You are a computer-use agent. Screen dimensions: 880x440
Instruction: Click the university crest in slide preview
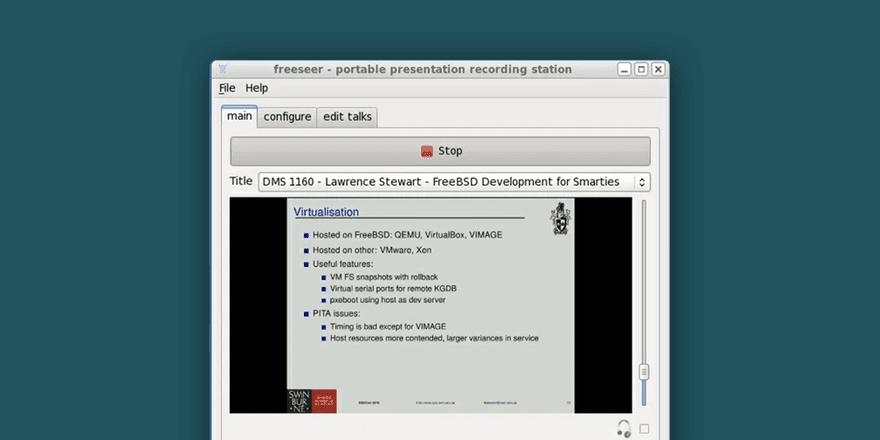[560, 218]
